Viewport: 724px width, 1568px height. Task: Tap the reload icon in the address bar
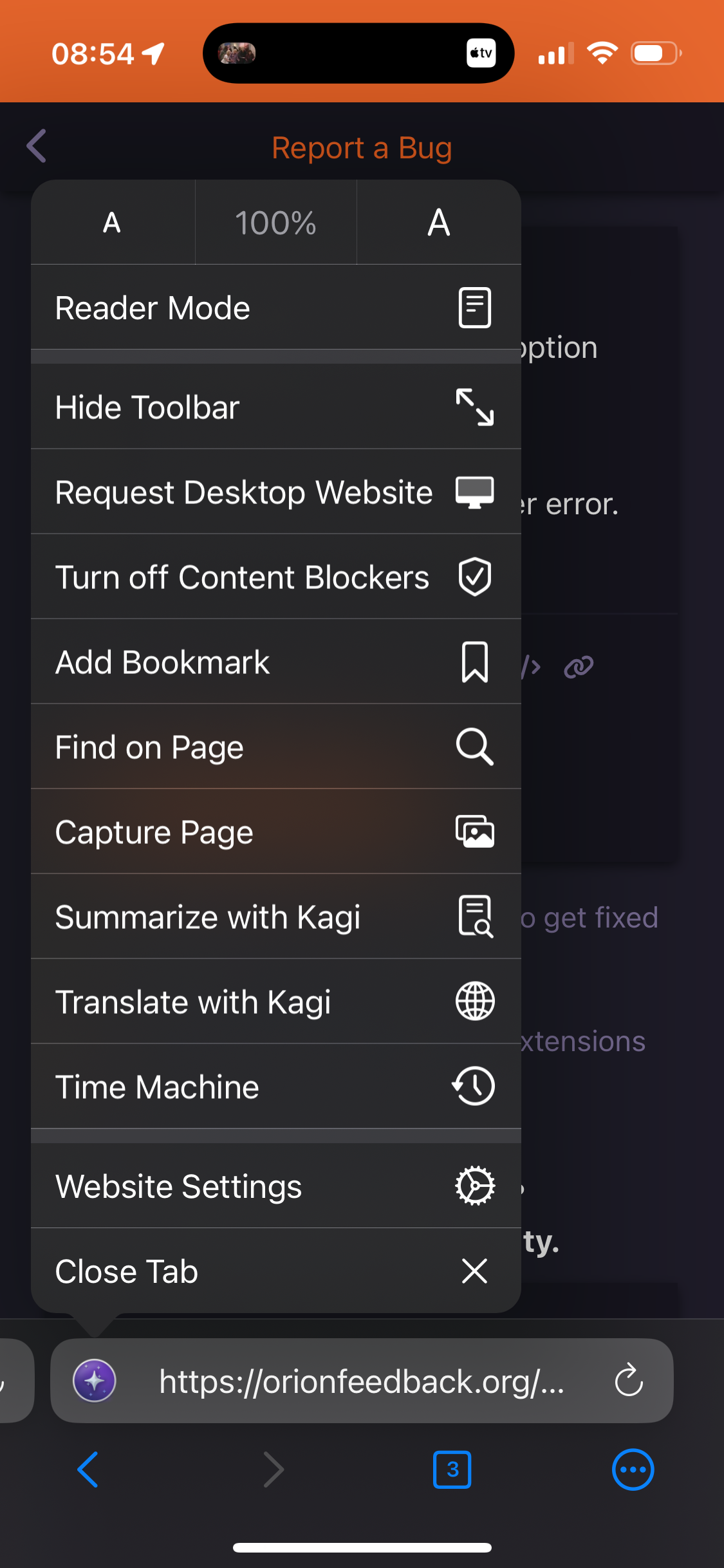coord(628,1380)
